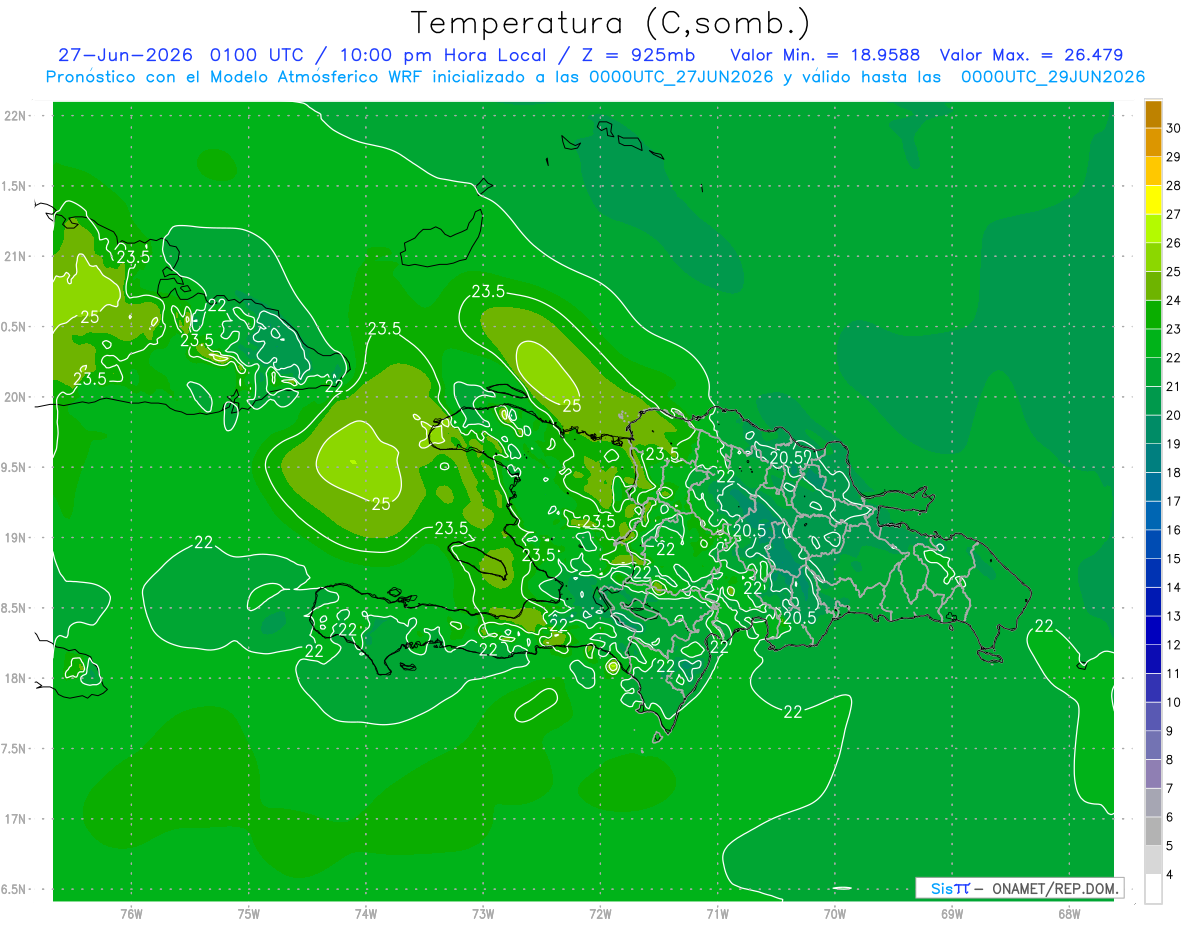
Task: Click the orange legend swatch between 29 and 30
Action: [x=1153, y=142]
